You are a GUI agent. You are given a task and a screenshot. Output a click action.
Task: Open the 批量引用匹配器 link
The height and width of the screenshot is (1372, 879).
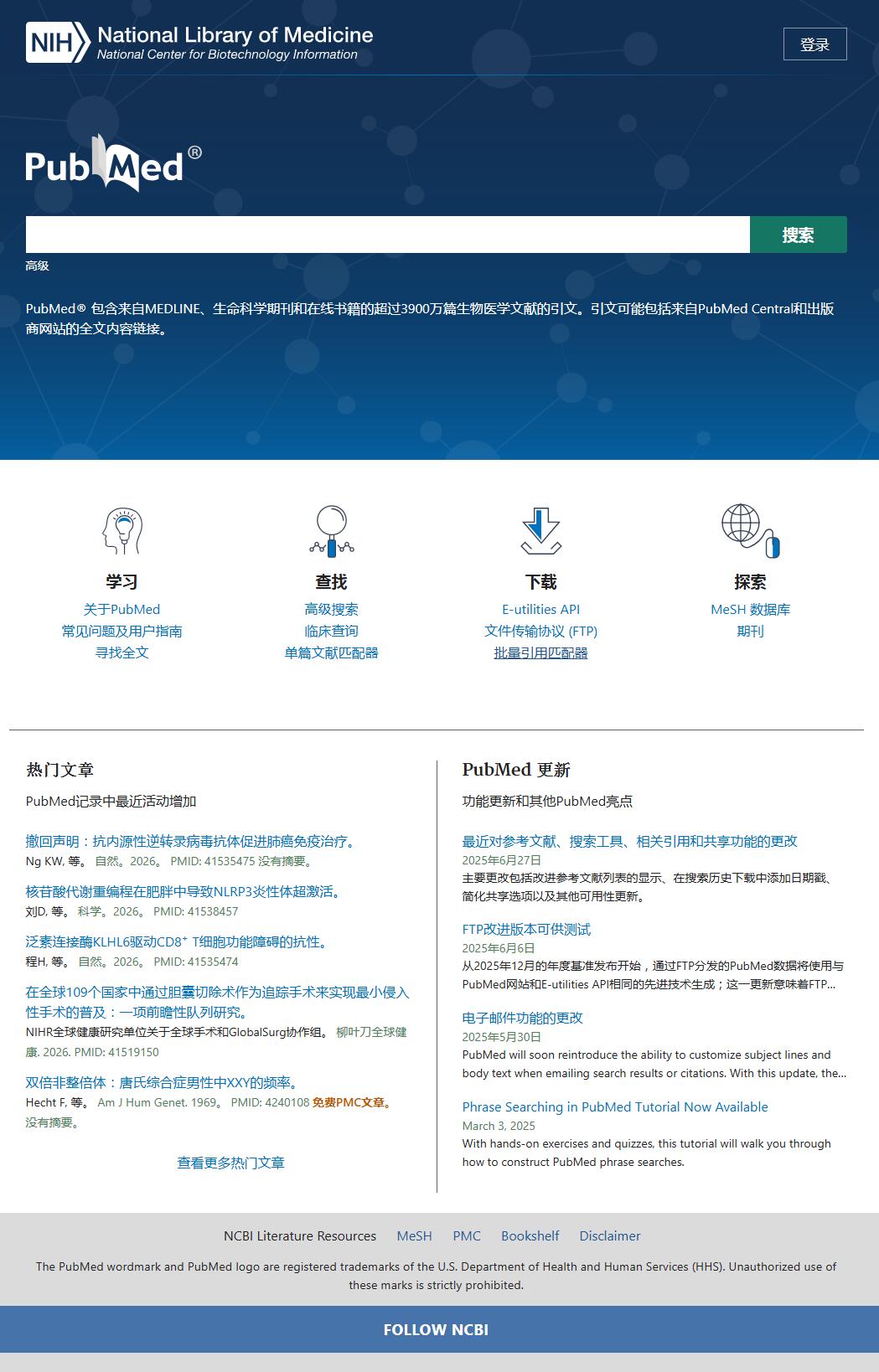click(x=540, y=652)
